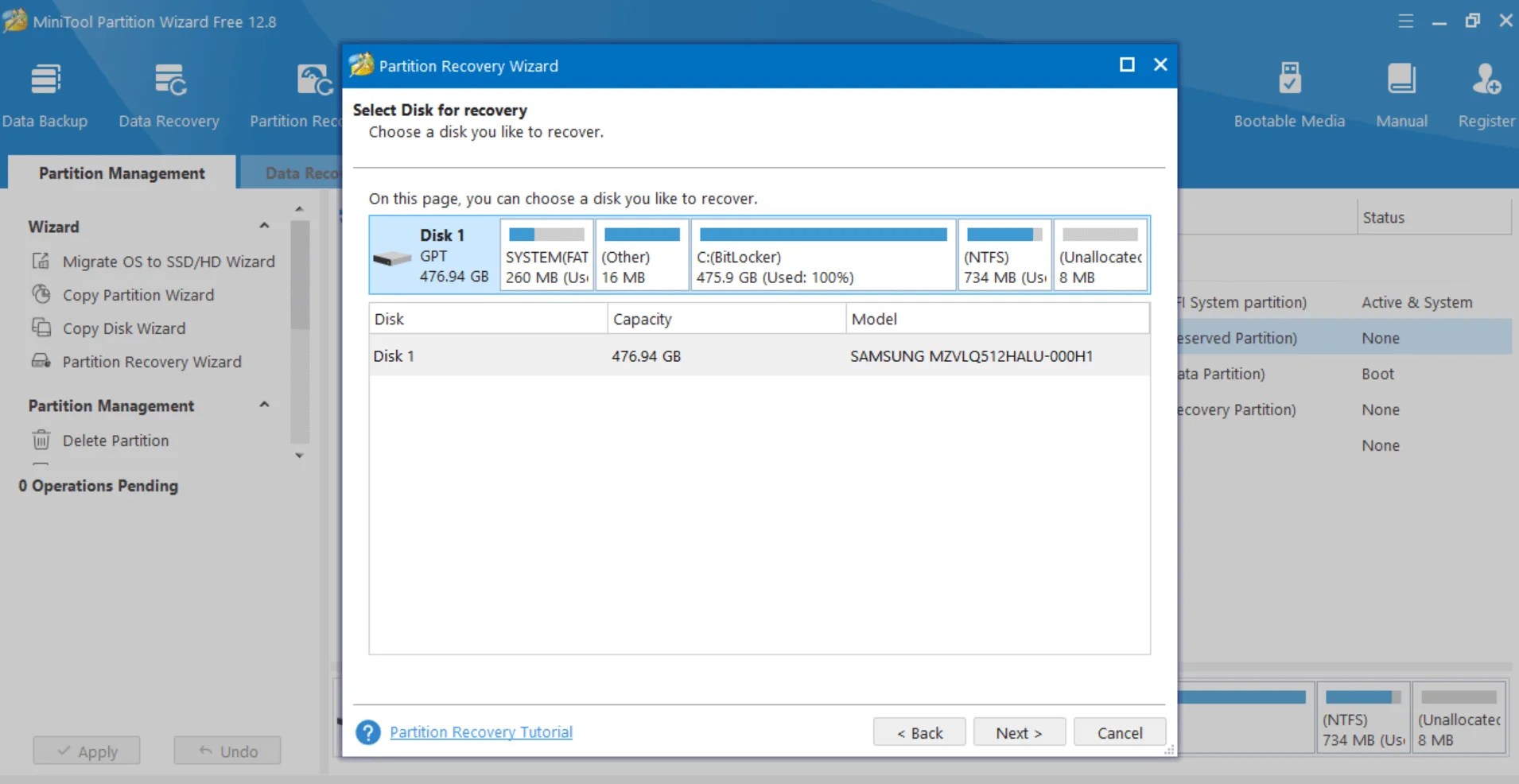The height and width of the screenshot is (784, 1519).
Task: Open the Partition Recovery Tutorial link
Action: click(480, 732)
